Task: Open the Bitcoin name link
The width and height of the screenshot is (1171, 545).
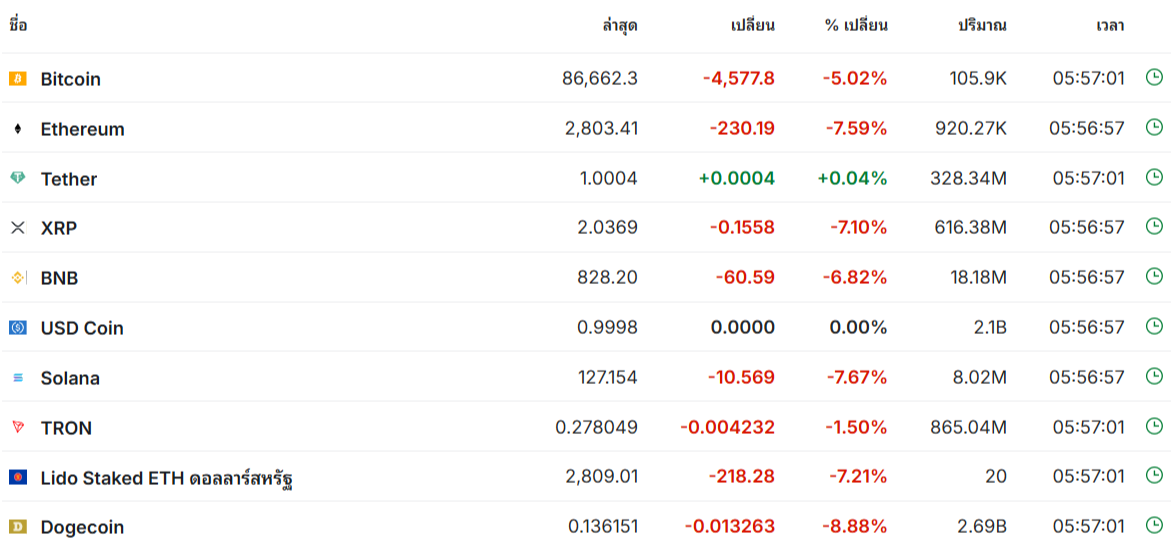Action: [x=70, y=79]
